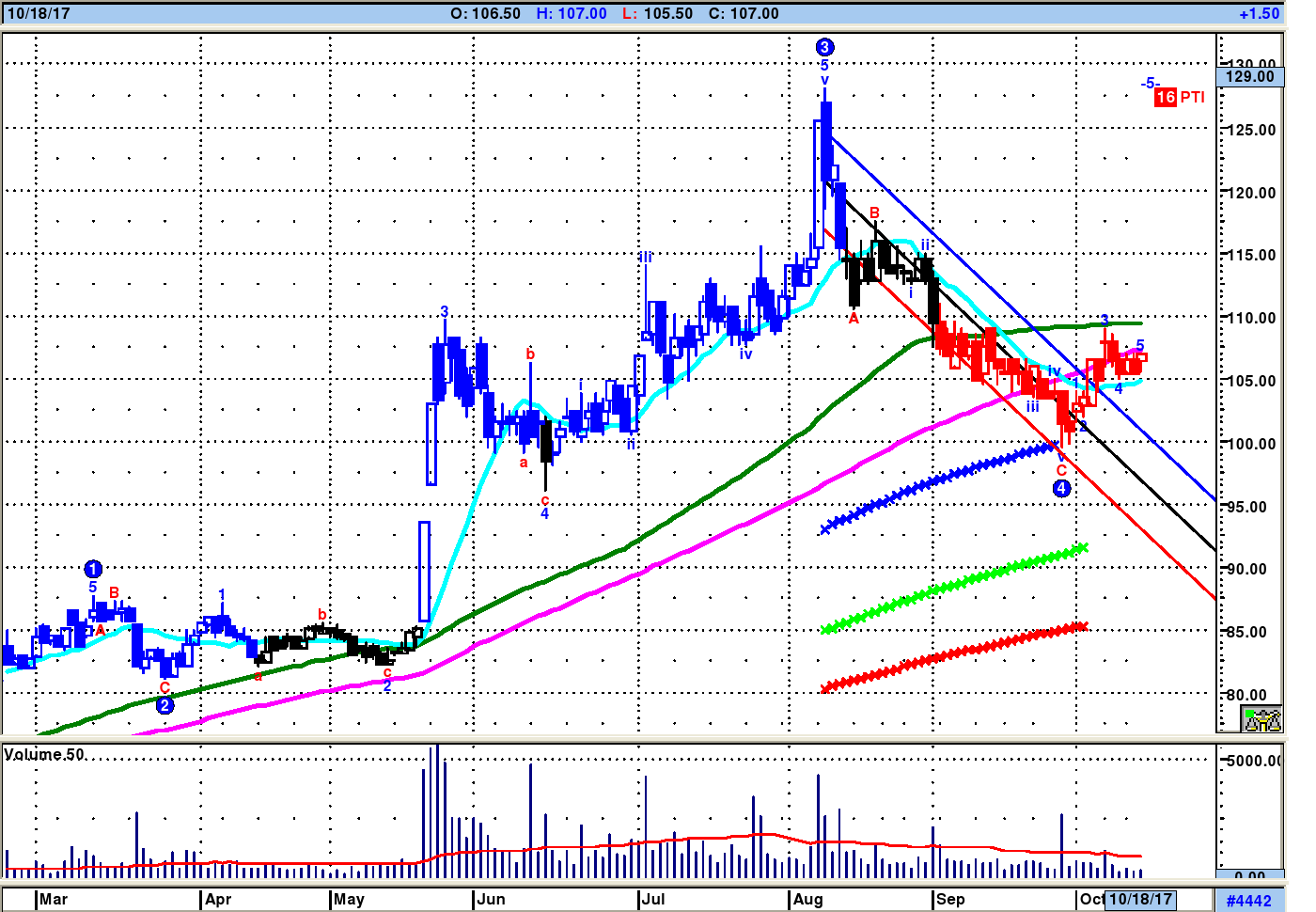Click the Mar label on the time axis
Viewport: 1316px width, 912px height.
click(54, 899)
